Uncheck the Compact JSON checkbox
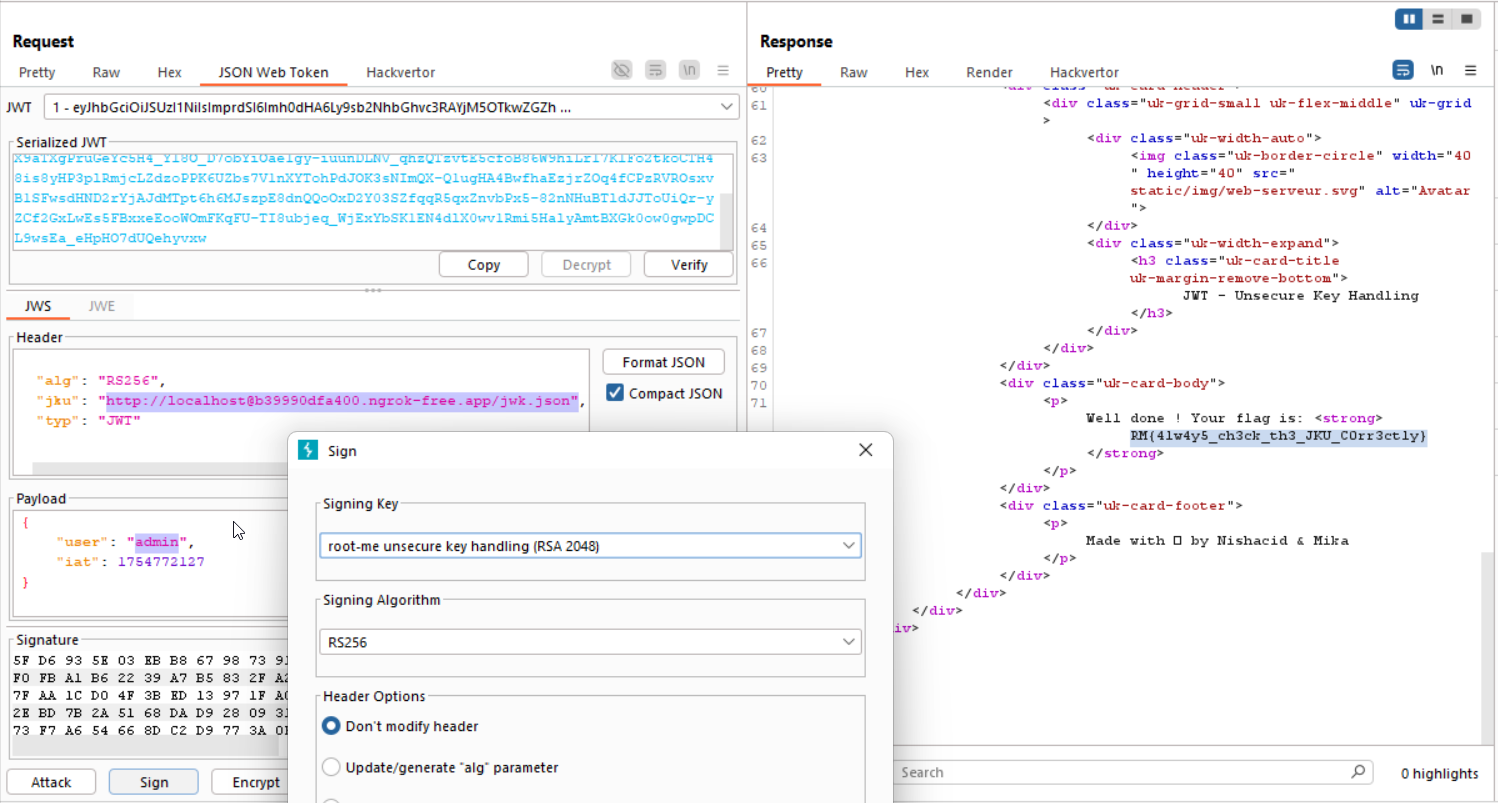This screenshot has width=1498, height=803. coord(615,393)
